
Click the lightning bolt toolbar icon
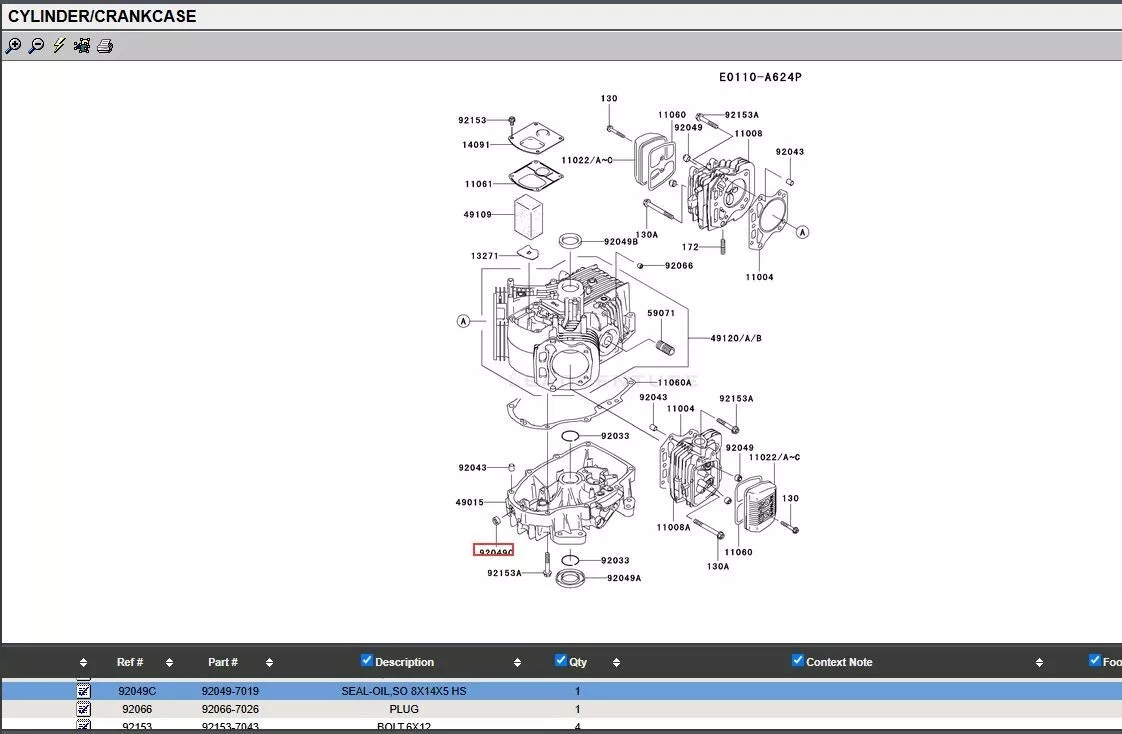click(x=59, y=46)
